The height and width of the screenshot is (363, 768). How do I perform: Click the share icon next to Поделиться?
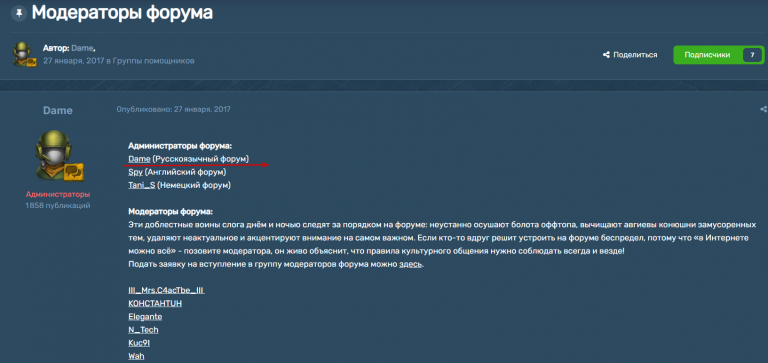[x=606, y=55]
